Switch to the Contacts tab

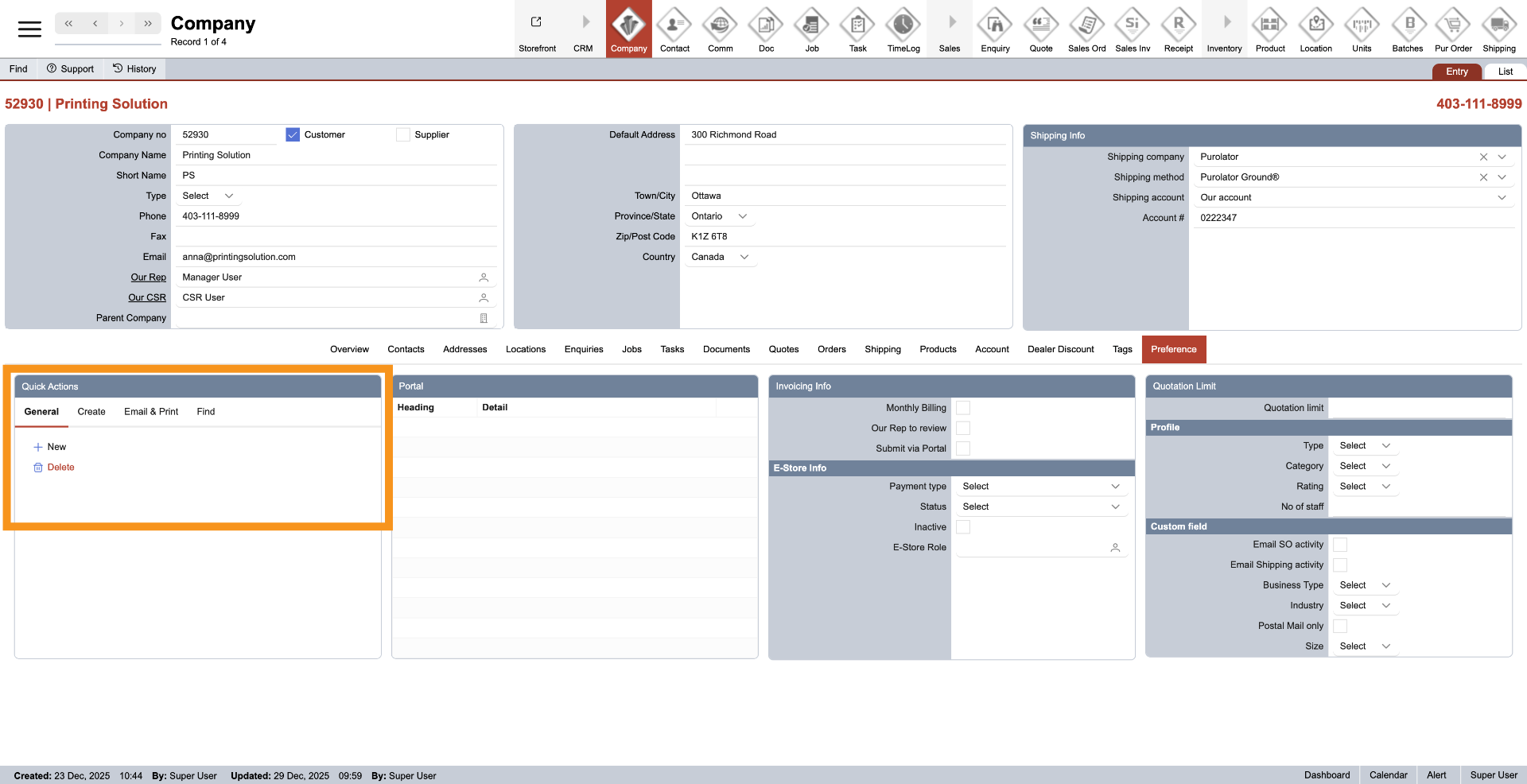tap(406, 350)
